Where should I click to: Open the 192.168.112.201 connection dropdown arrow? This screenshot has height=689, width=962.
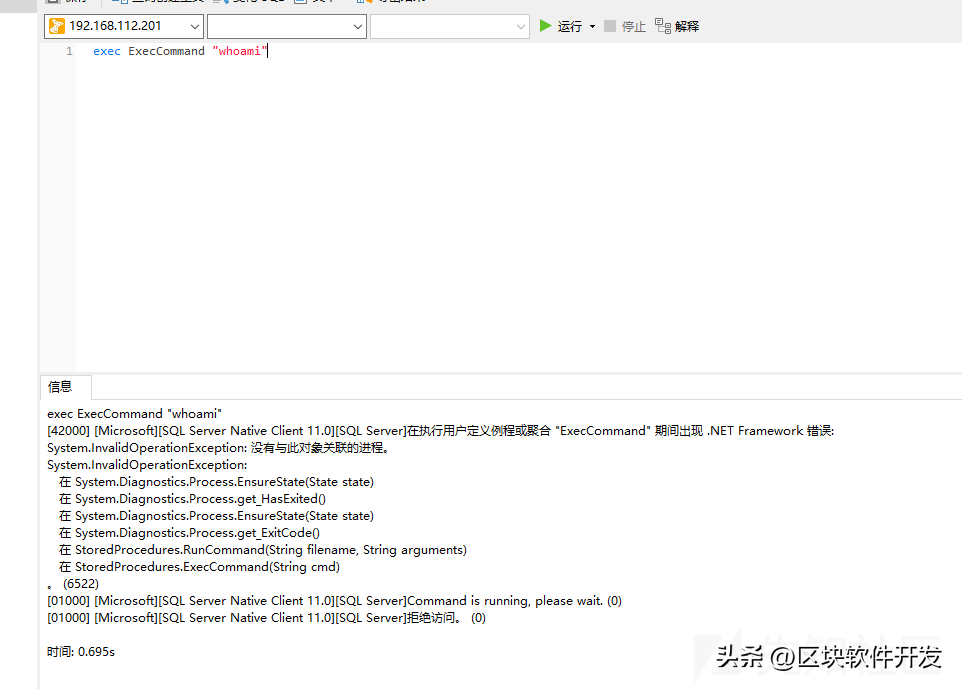click(x=193, y=26)
